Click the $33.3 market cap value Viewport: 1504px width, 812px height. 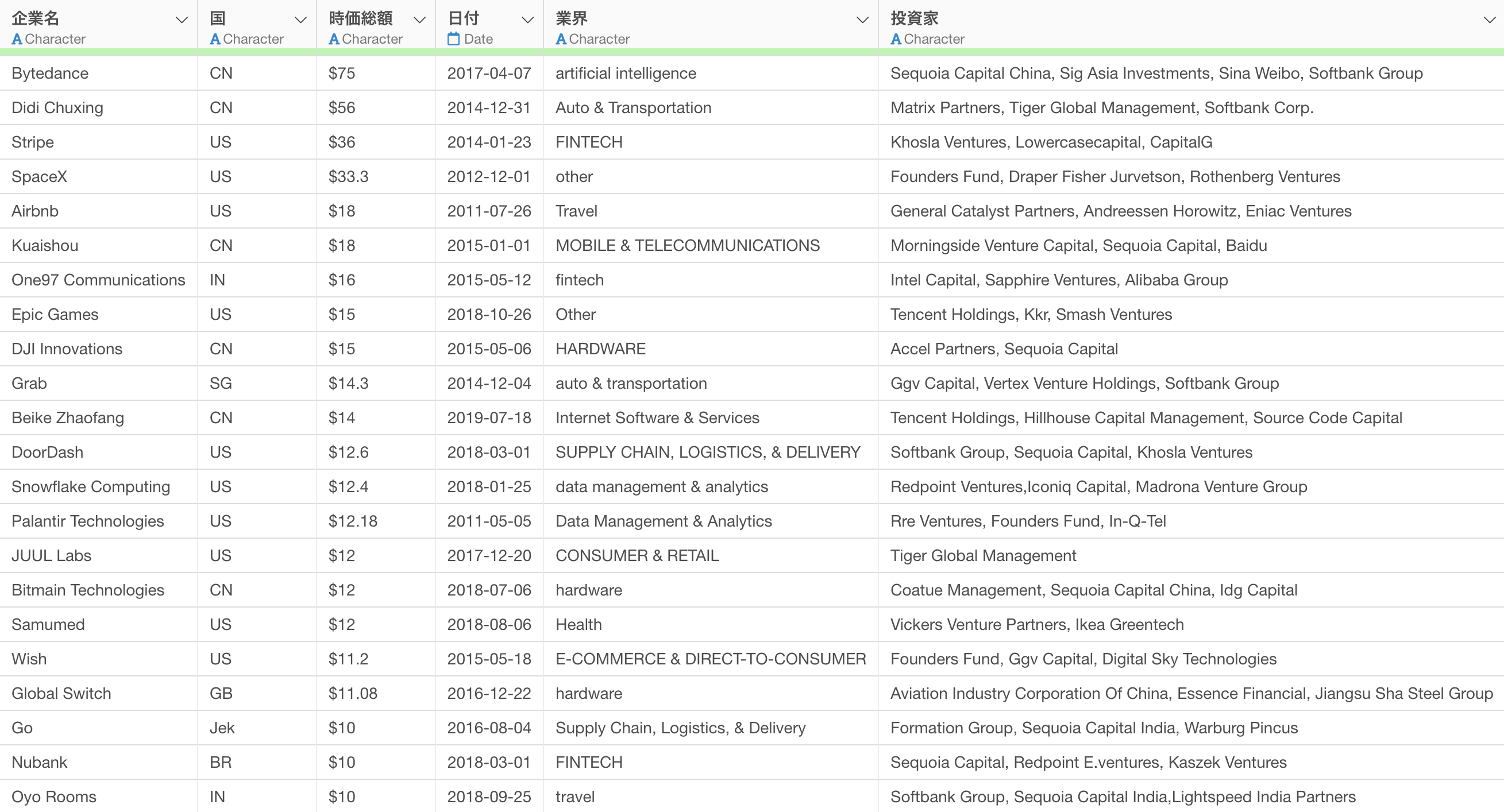point(349,176)
